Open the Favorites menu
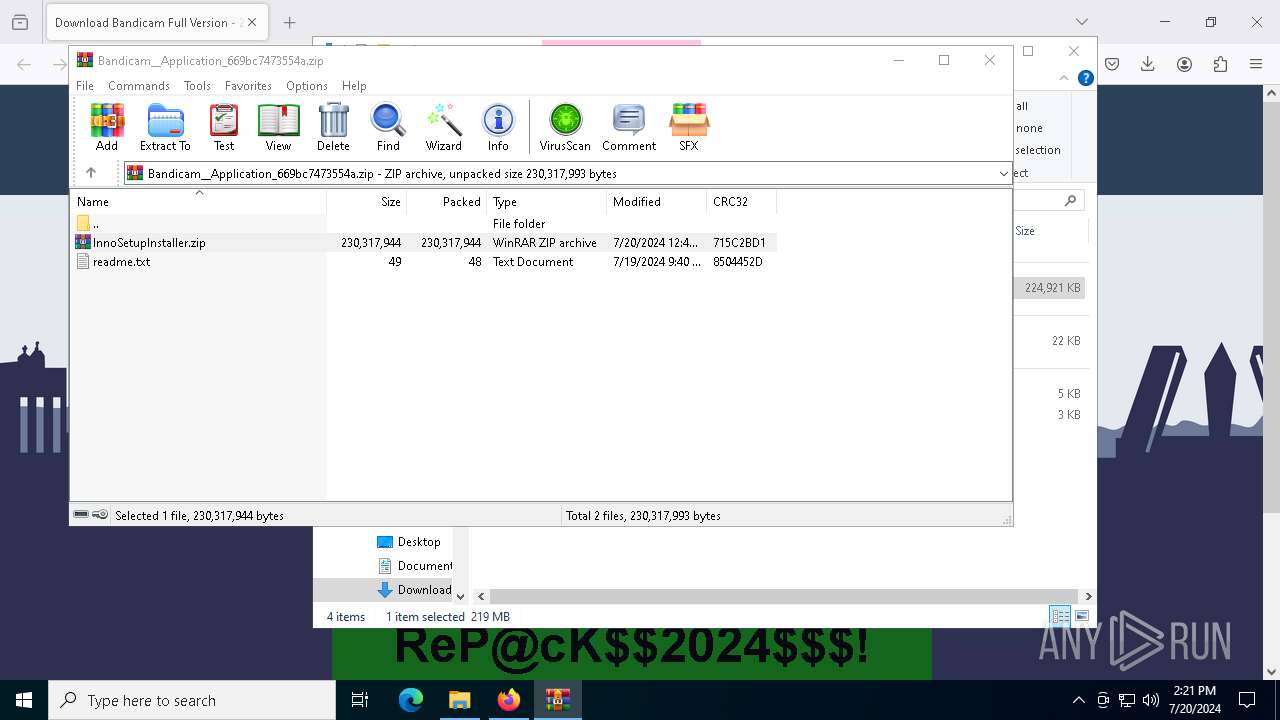Image resolution: width=1280 pixels, height=720 pixels. tap(248, 86)
